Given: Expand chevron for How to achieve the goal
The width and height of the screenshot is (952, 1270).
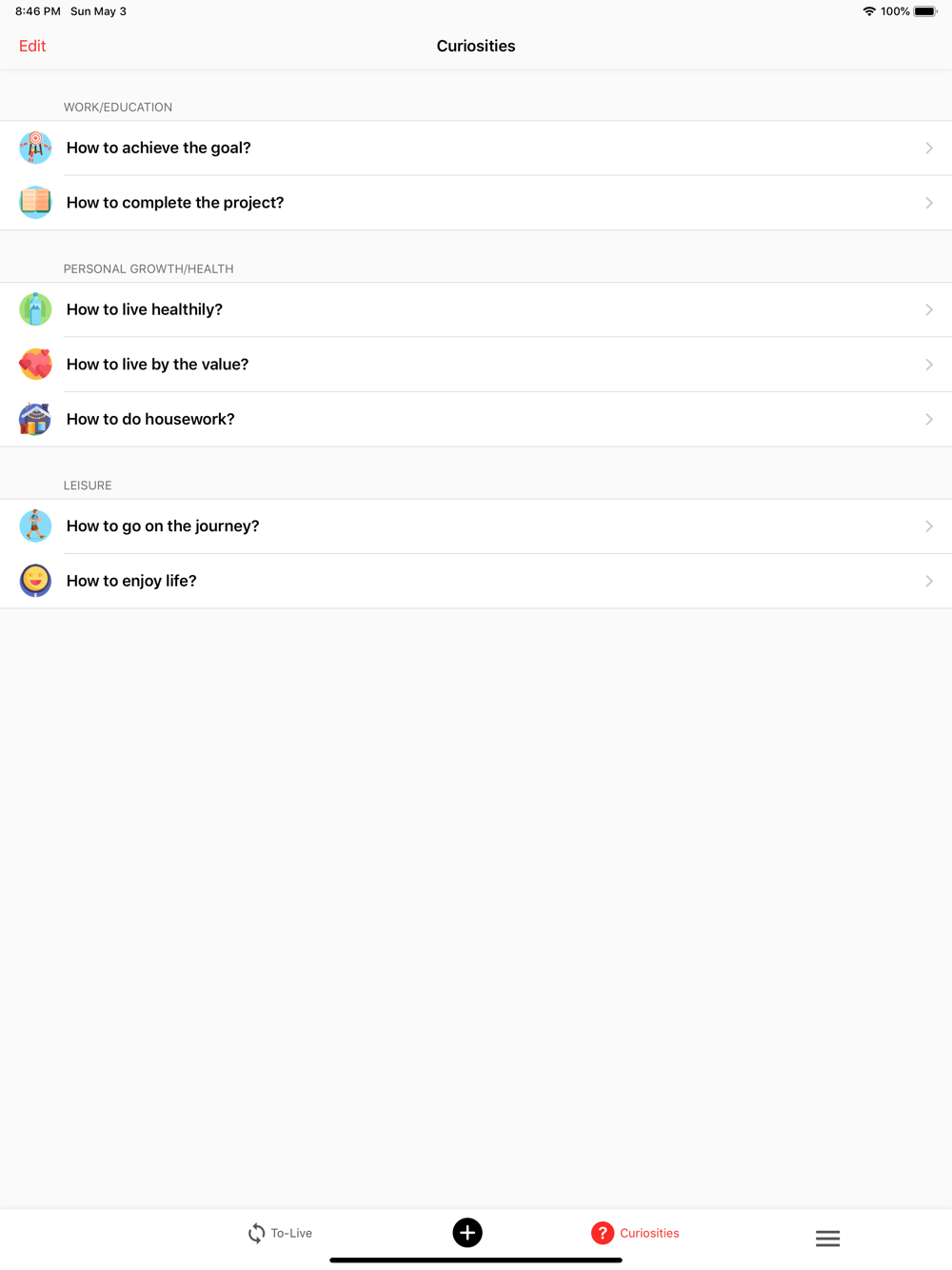Looking at the screenshot, I should 928,148.
